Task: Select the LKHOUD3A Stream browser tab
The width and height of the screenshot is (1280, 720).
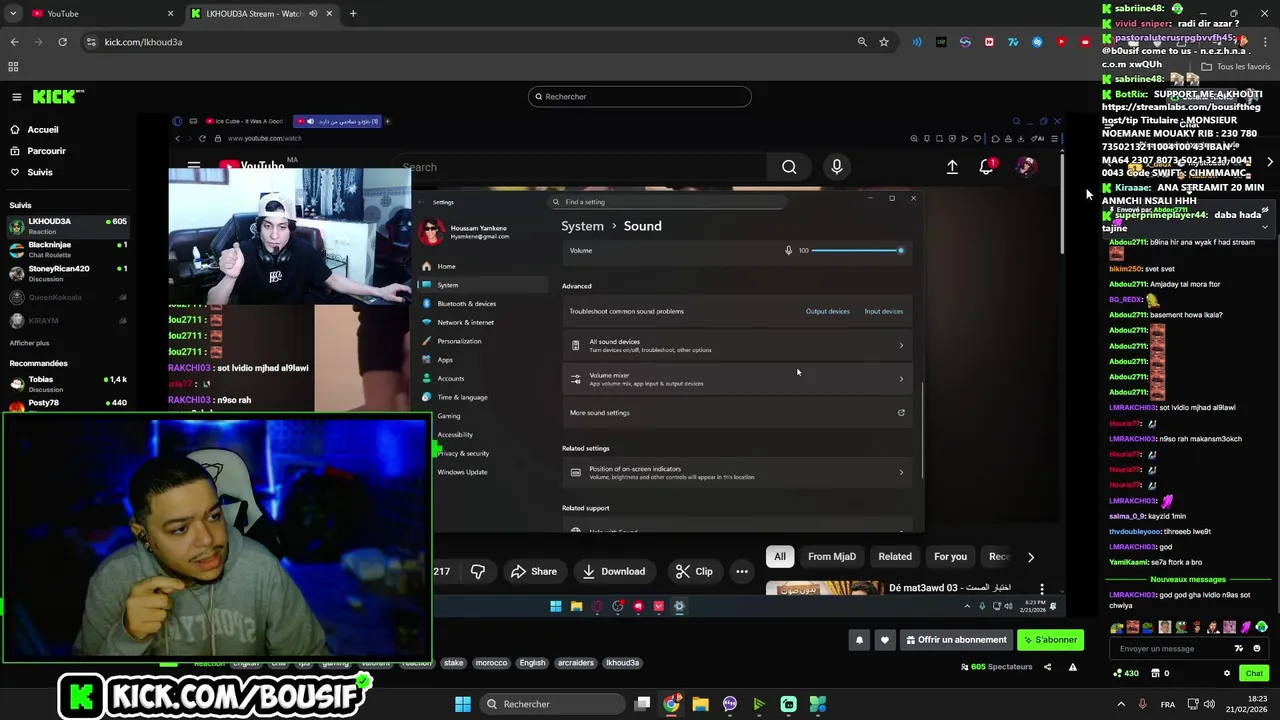Action: click(x=260, y=14)
